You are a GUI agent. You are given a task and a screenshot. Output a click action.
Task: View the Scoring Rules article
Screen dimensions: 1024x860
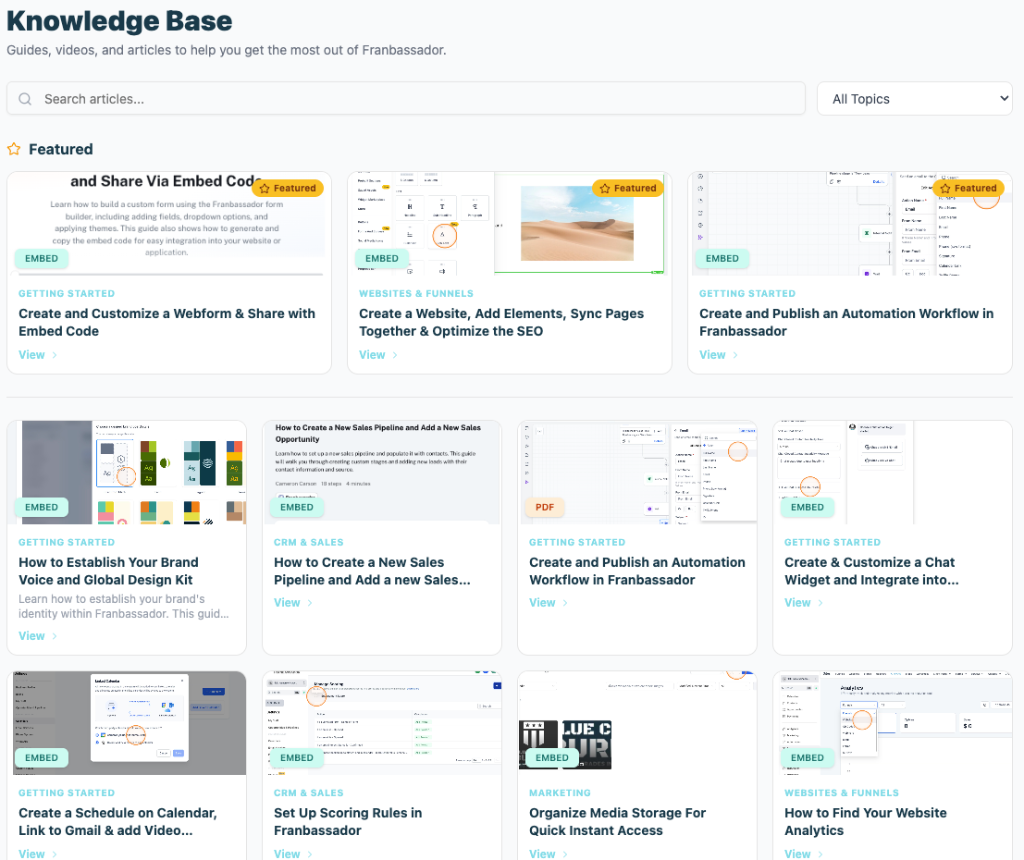point(293,853)
